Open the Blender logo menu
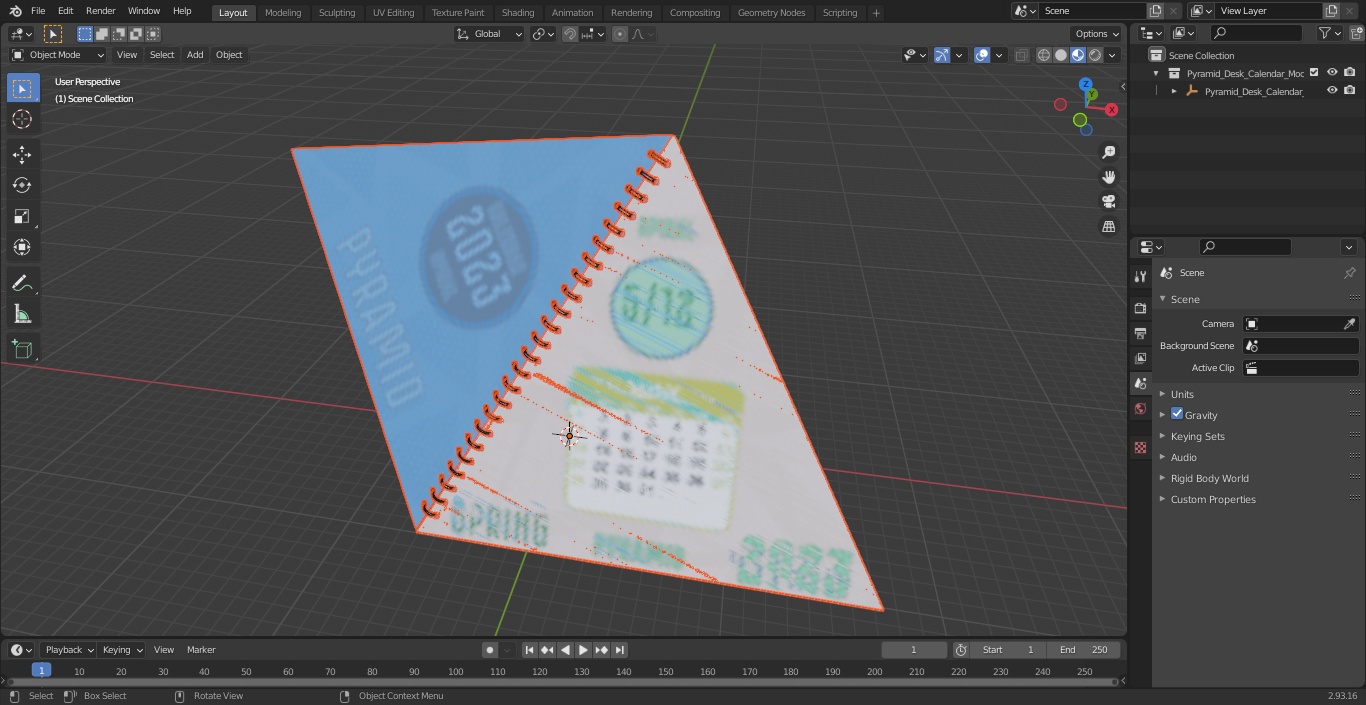This screenshot has height=705, width=1366. (15, 11)
